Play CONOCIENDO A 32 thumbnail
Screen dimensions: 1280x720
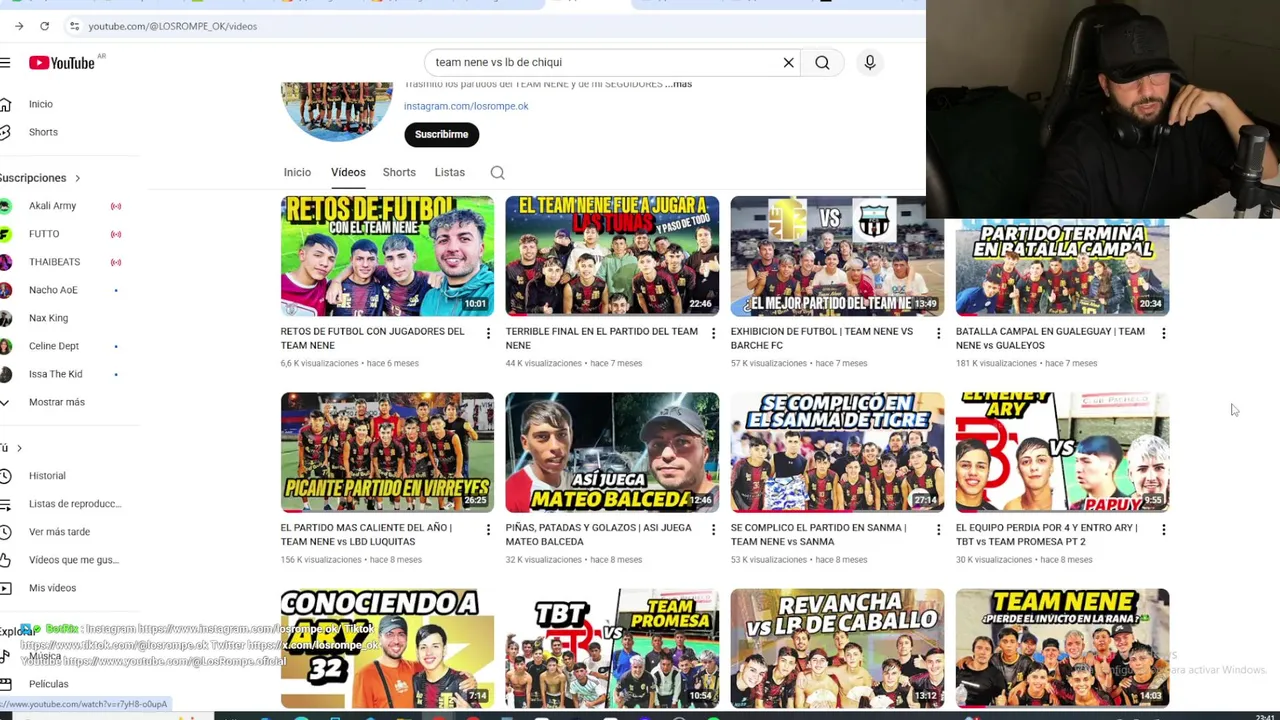(x=387, y=648)
